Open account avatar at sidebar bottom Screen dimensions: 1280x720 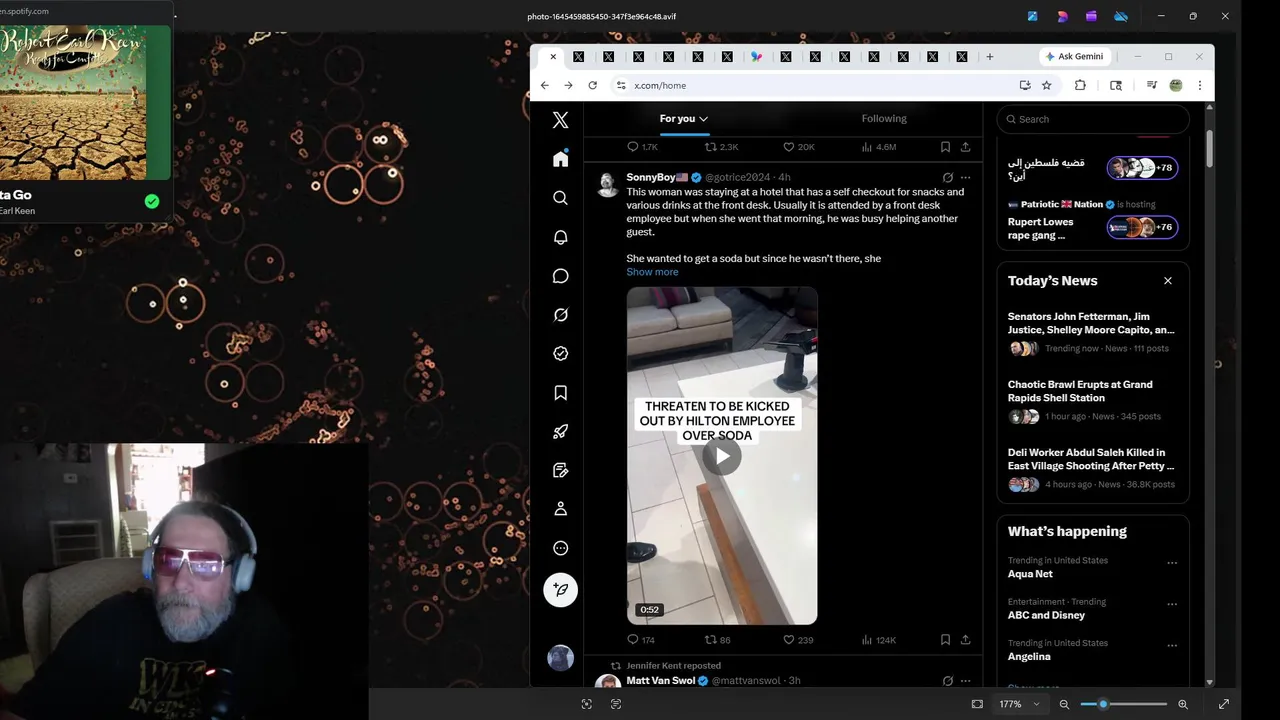560,657
